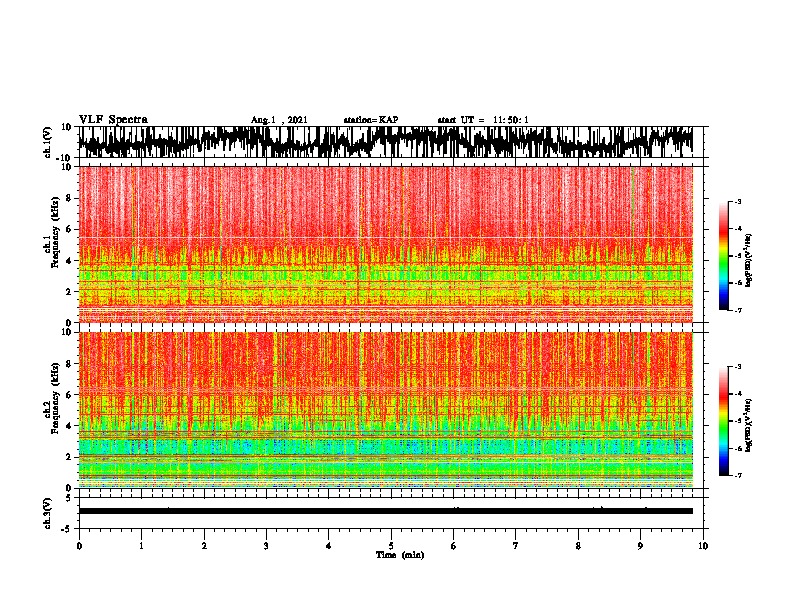Select the date text "Aug.1 , 2021"

[x=279, y=120]
